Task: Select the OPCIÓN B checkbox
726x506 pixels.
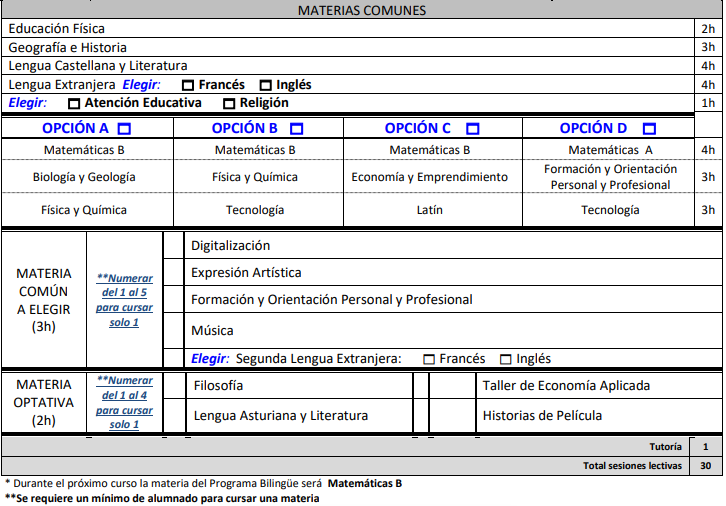Action: [x=296, y=129]
